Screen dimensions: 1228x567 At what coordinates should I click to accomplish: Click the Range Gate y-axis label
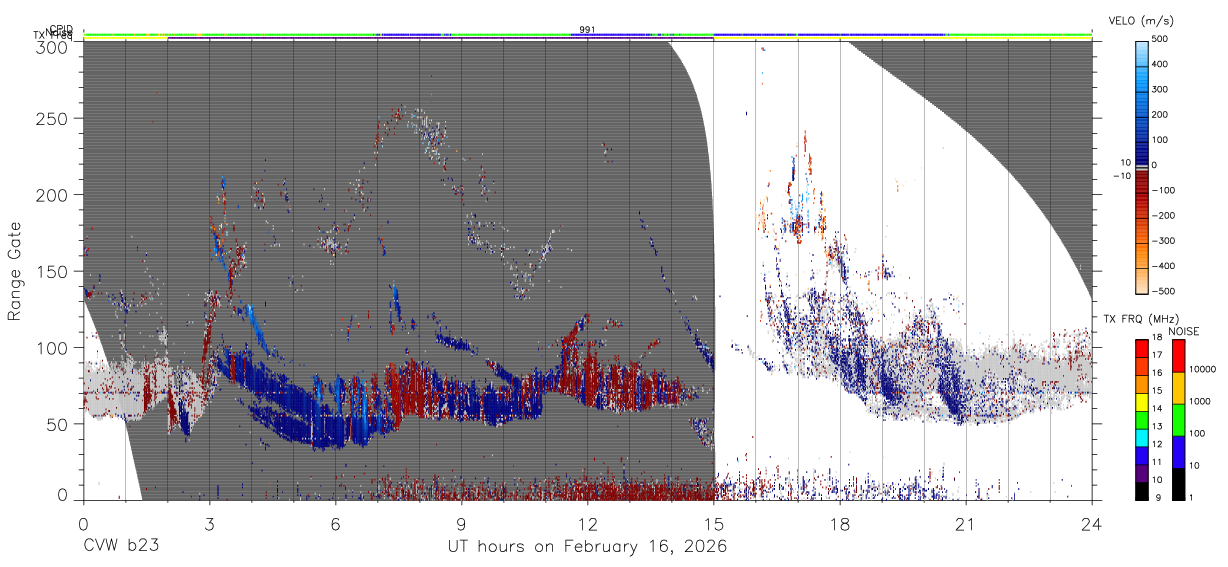click(x=15, y=272)
